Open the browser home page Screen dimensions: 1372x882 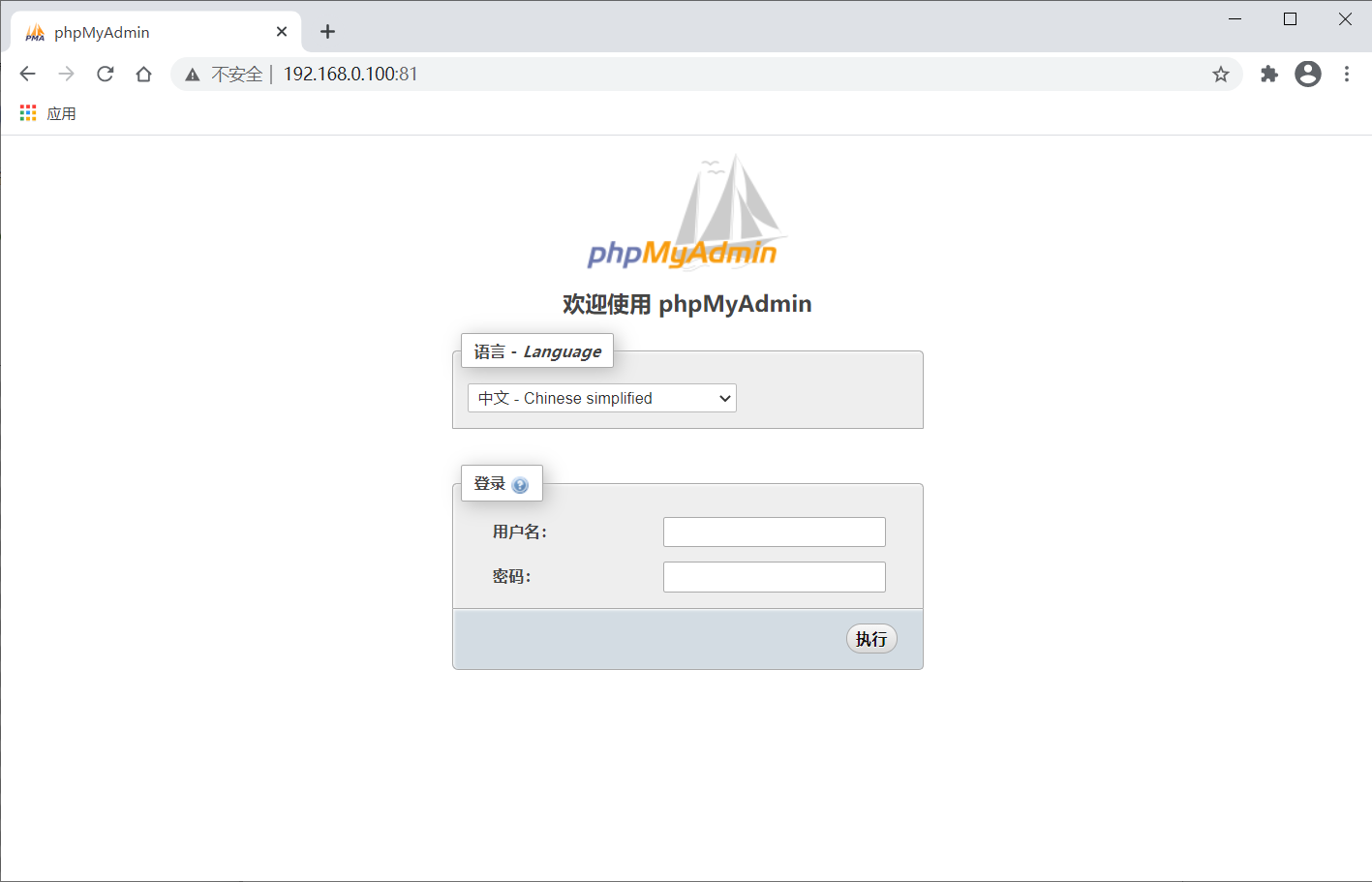point(143,74)
